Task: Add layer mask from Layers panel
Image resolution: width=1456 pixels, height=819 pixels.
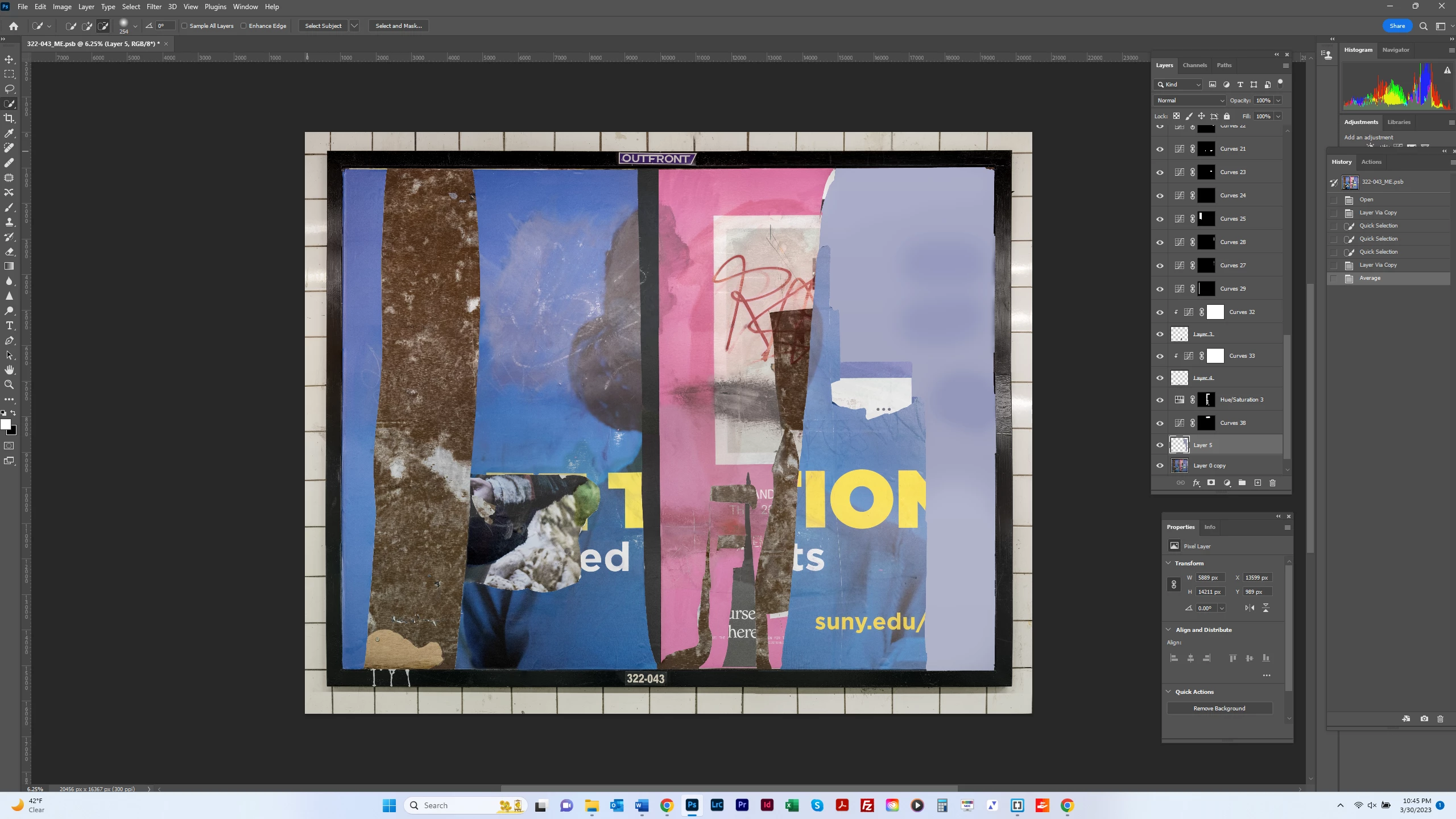Action: [x=1211, y=483]
